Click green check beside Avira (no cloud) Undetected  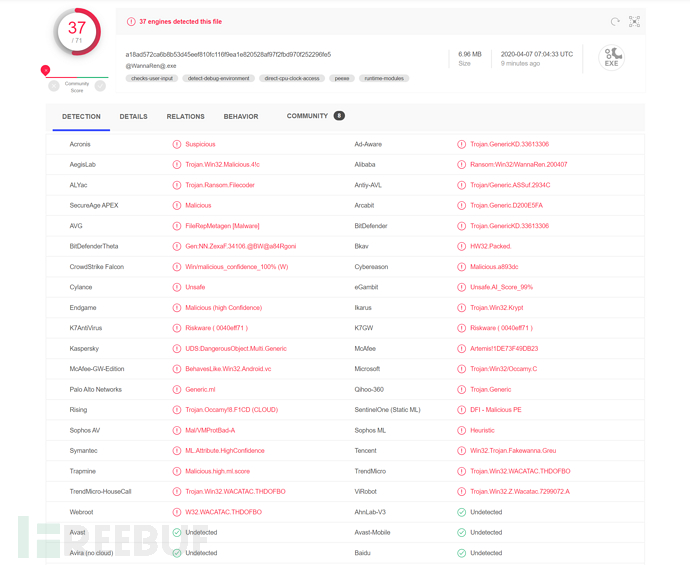click(176, 553)
